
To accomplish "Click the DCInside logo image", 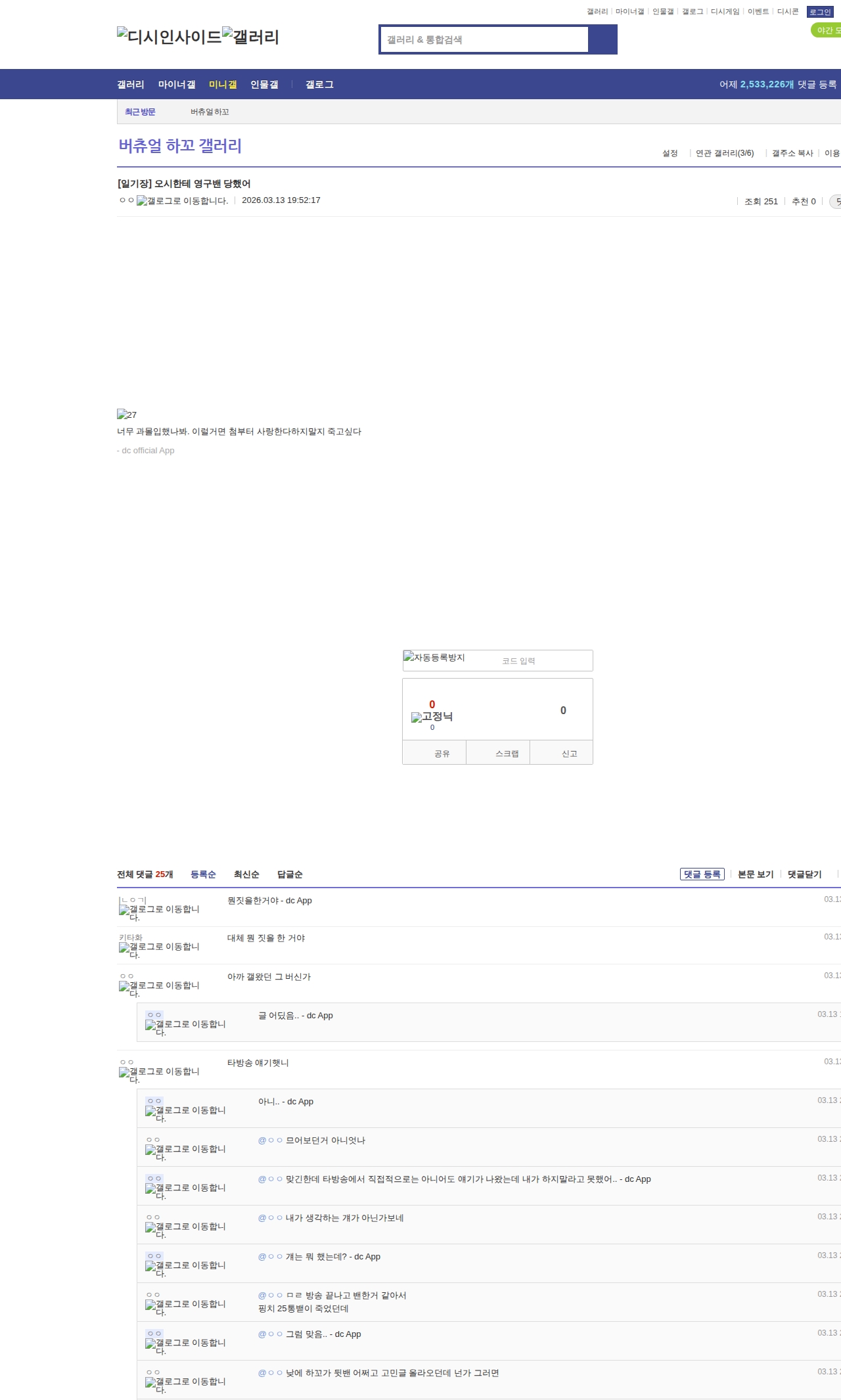I will pos(169,36).
